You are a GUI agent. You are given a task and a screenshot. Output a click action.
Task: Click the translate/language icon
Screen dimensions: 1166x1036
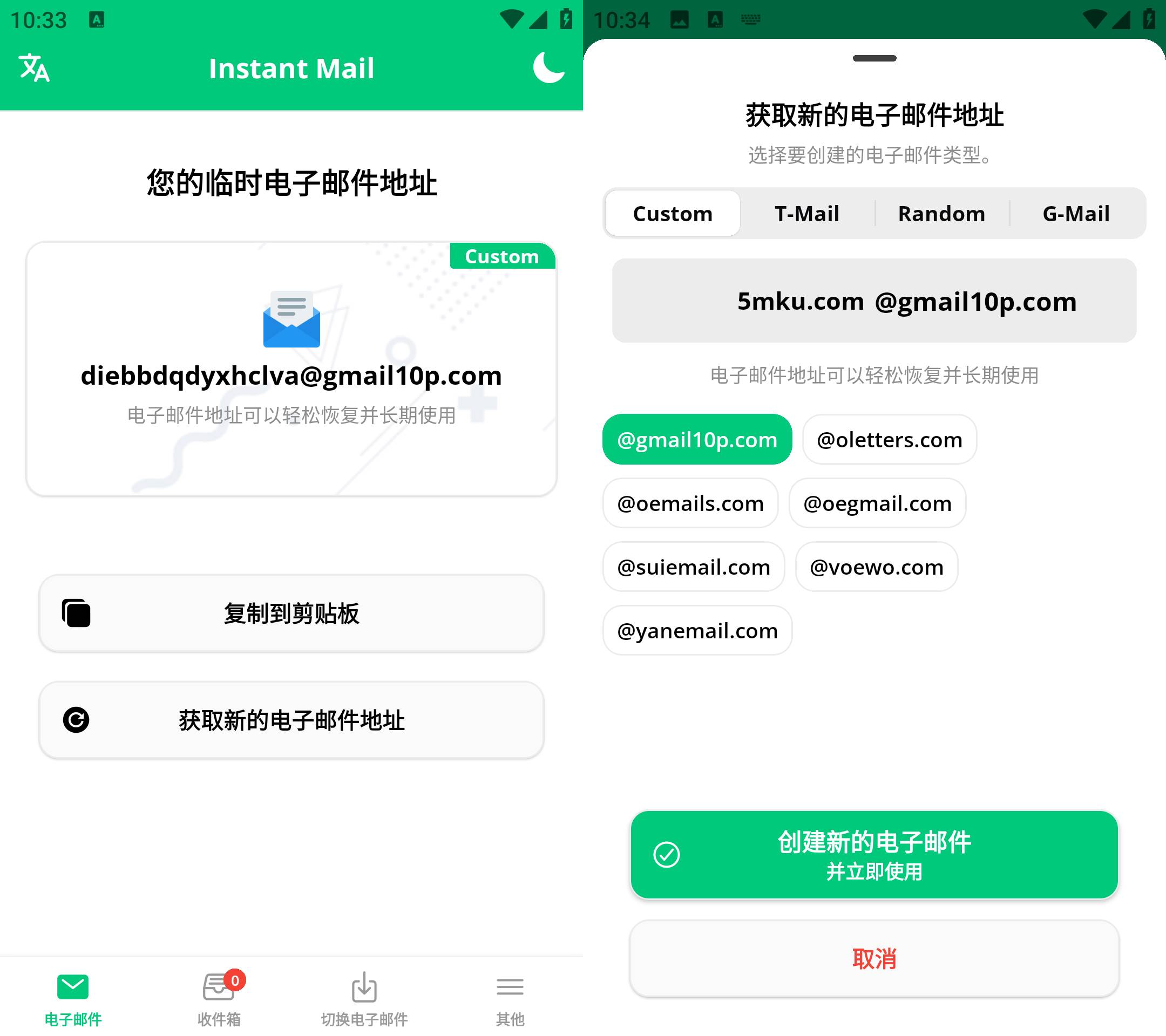click(36, 68)
